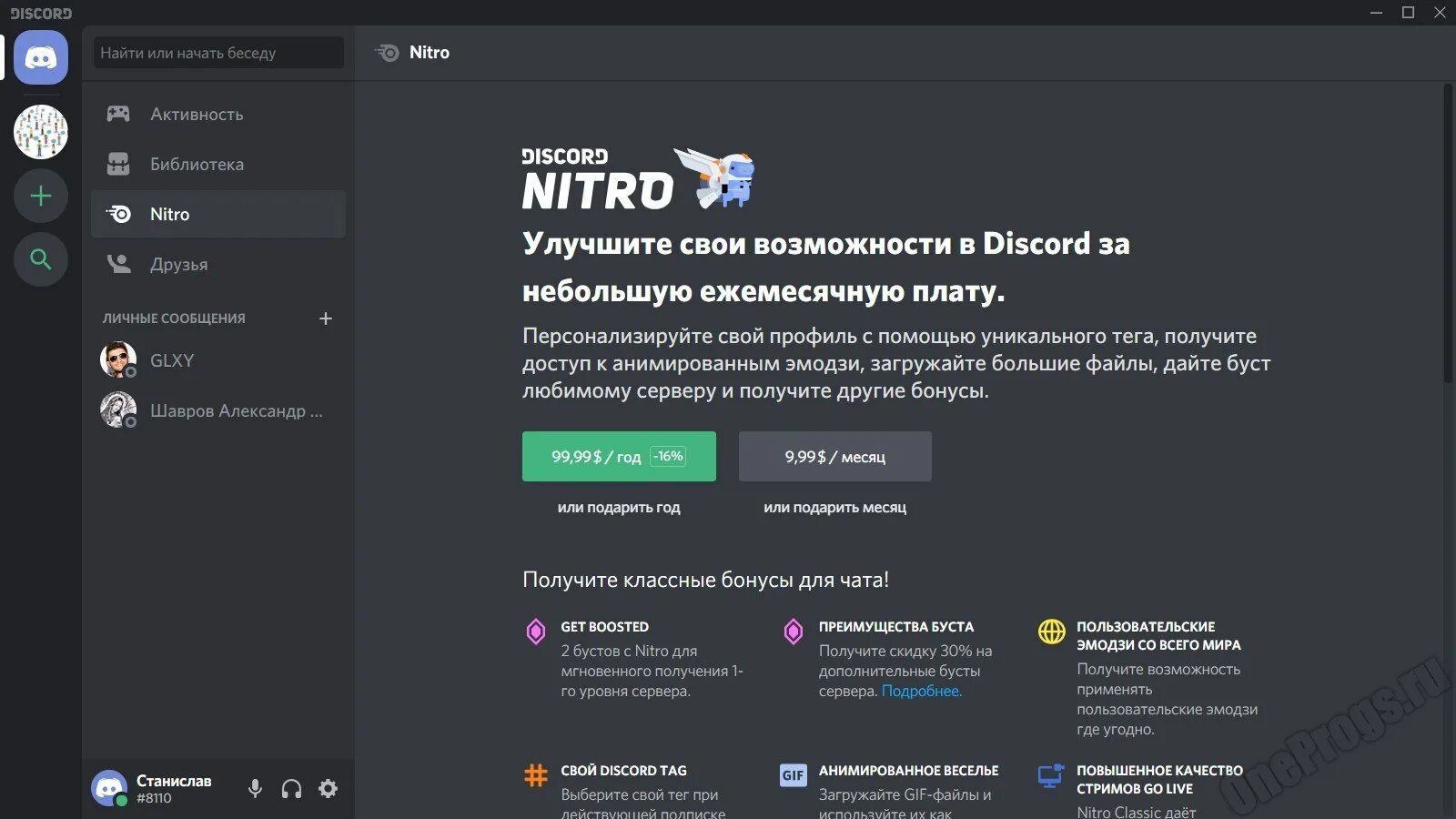Click или подарить месяц link

(x=835, y=508)
